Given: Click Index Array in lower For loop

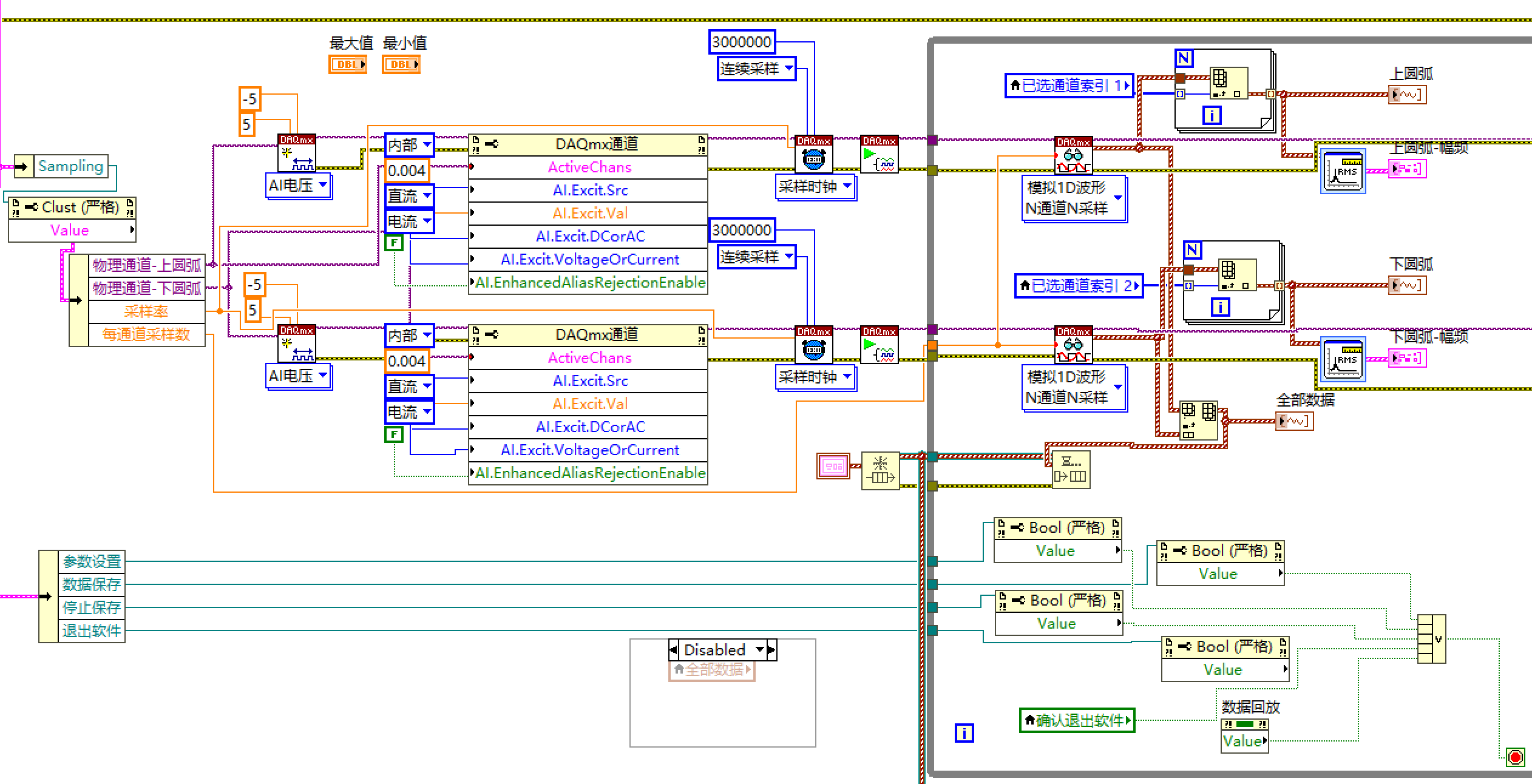Looking at the screenshot, I should tap(1238, 274).
